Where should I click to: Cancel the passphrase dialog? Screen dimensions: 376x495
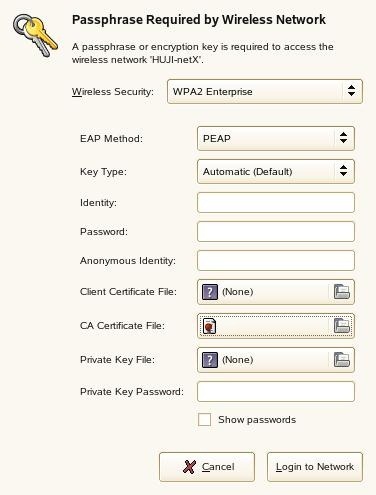click(x=207, y=467)
